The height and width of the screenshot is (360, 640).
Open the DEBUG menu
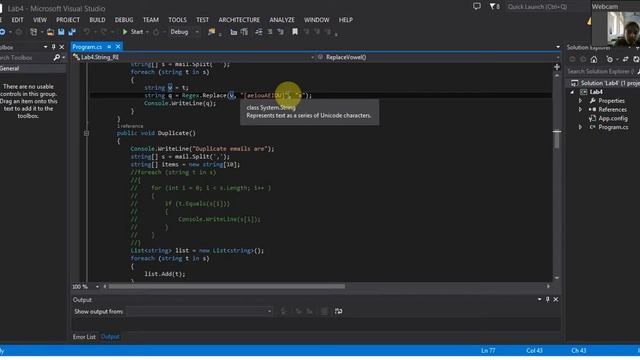[x=124, y=20]
